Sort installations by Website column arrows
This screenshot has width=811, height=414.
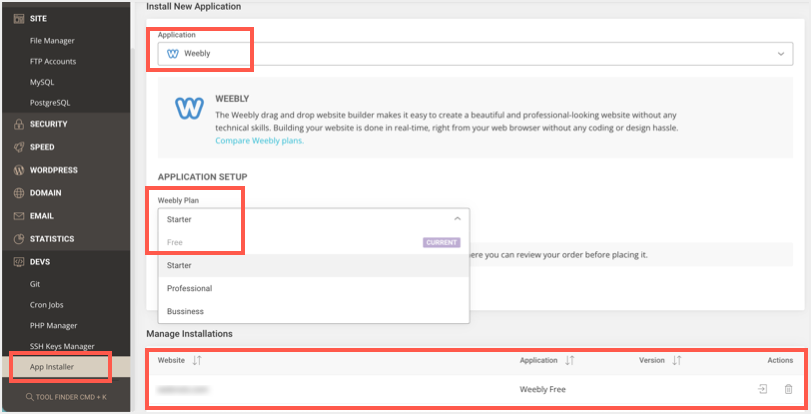[x=197, y=360]
